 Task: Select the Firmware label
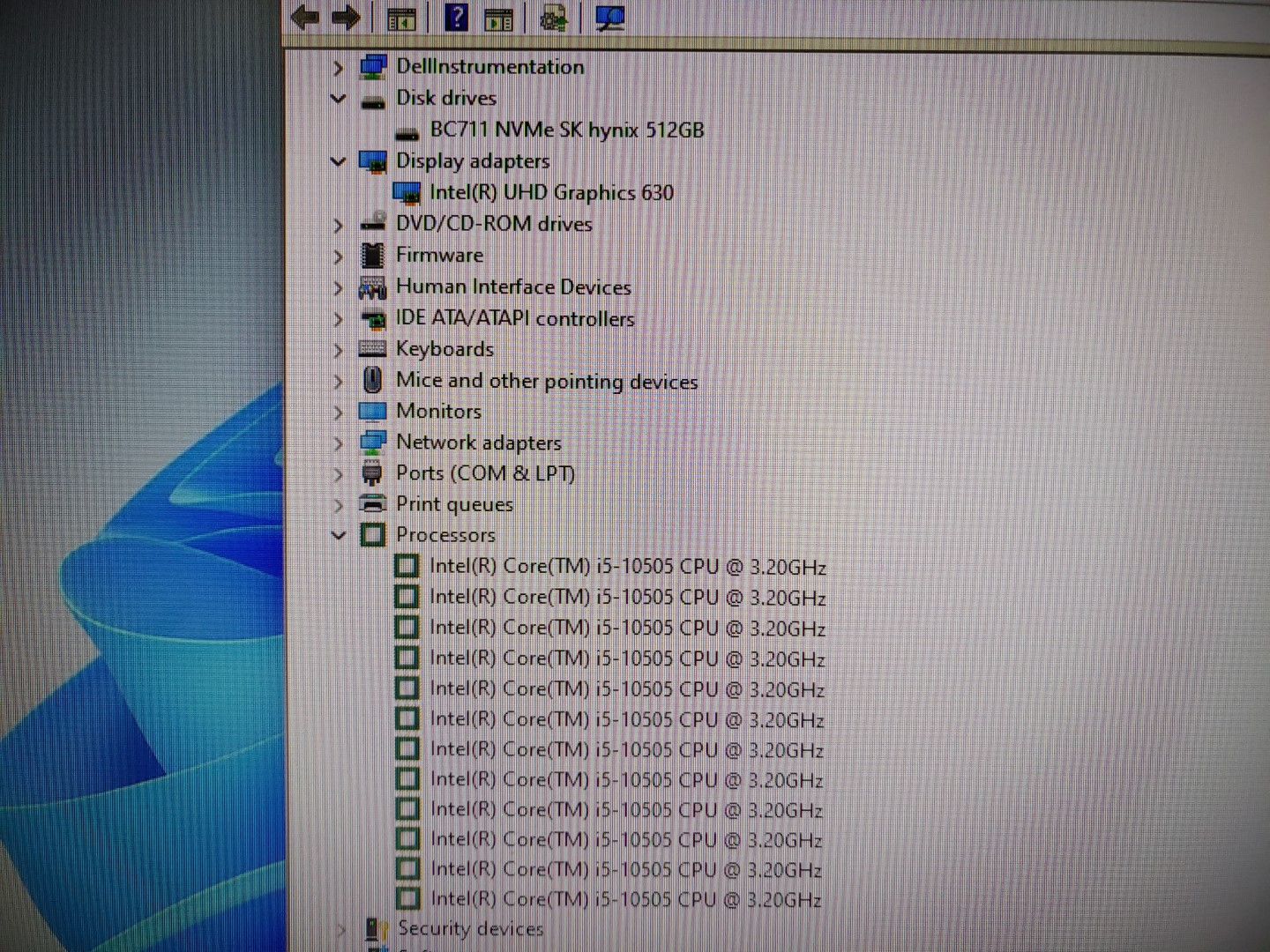pos(439,255)
